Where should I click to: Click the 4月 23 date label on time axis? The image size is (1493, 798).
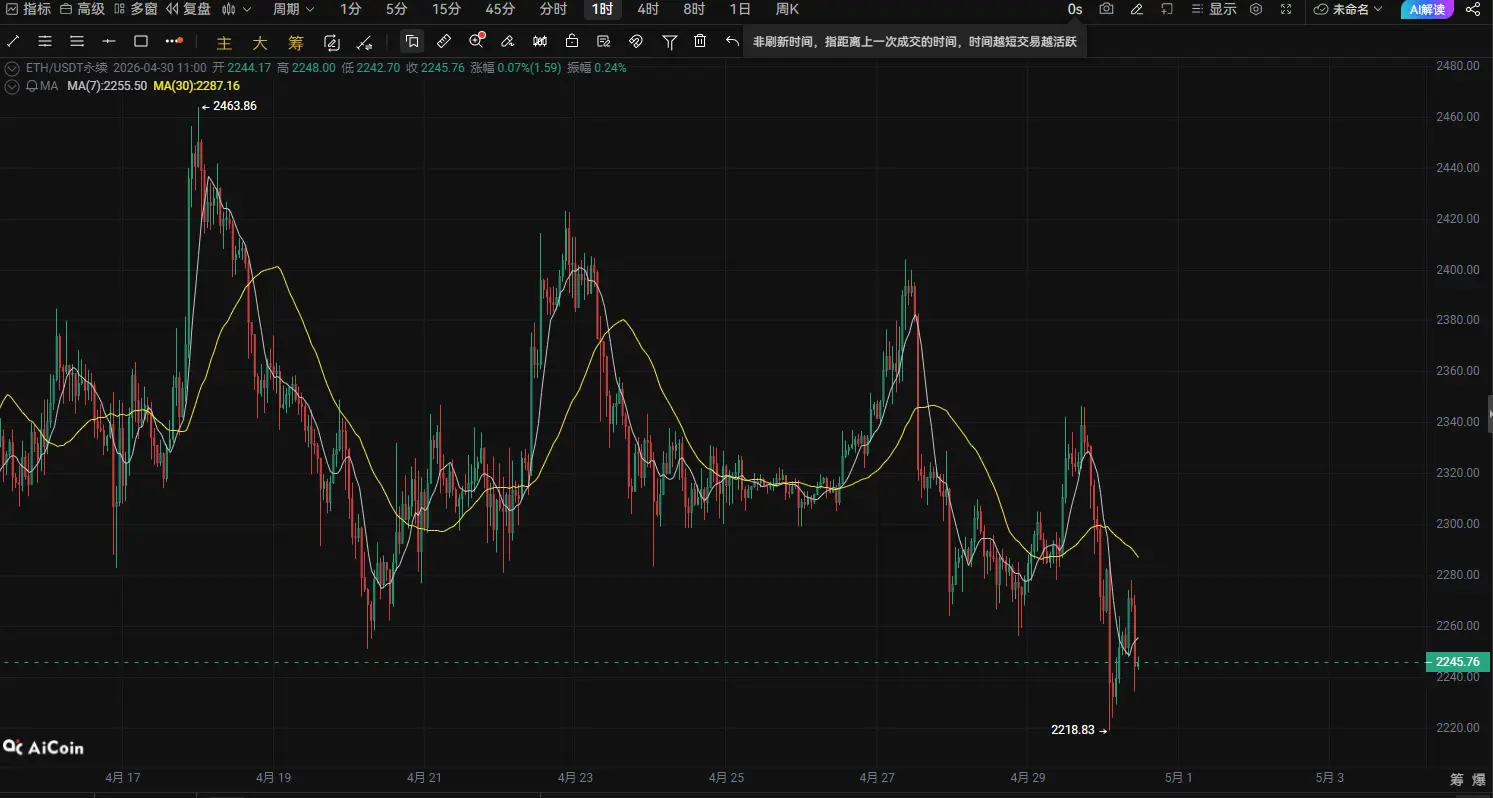[x=575, y=777]
